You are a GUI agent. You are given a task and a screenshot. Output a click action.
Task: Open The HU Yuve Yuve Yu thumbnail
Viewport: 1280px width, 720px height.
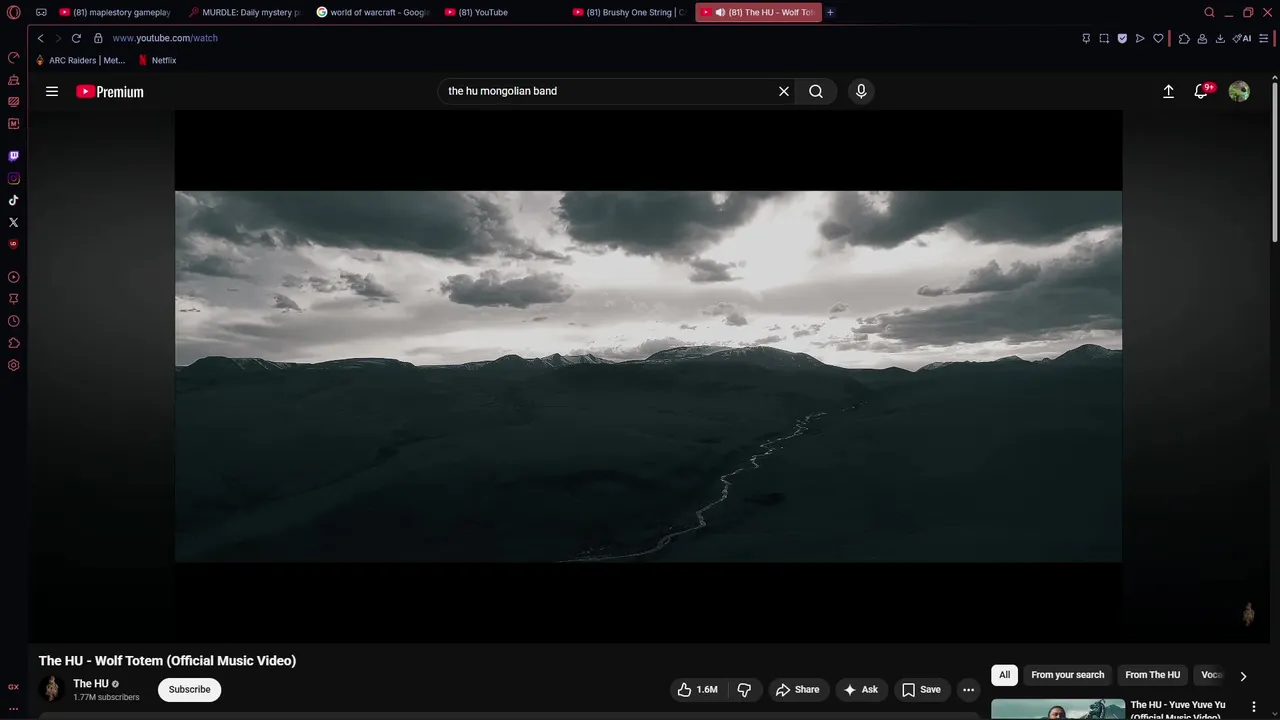pyautogui.click(x=1058, y=709)
